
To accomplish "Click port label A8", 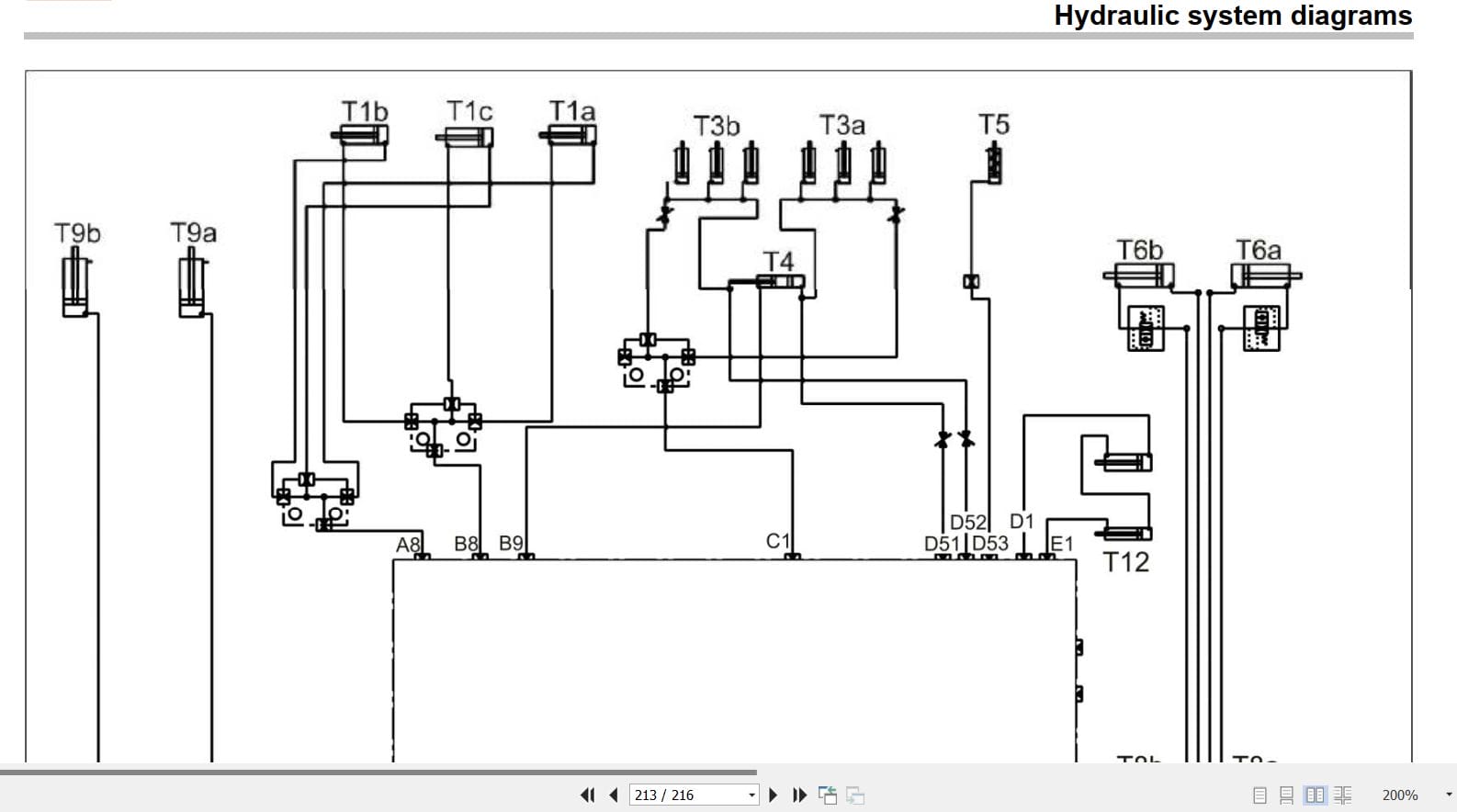I will [408, 546].
